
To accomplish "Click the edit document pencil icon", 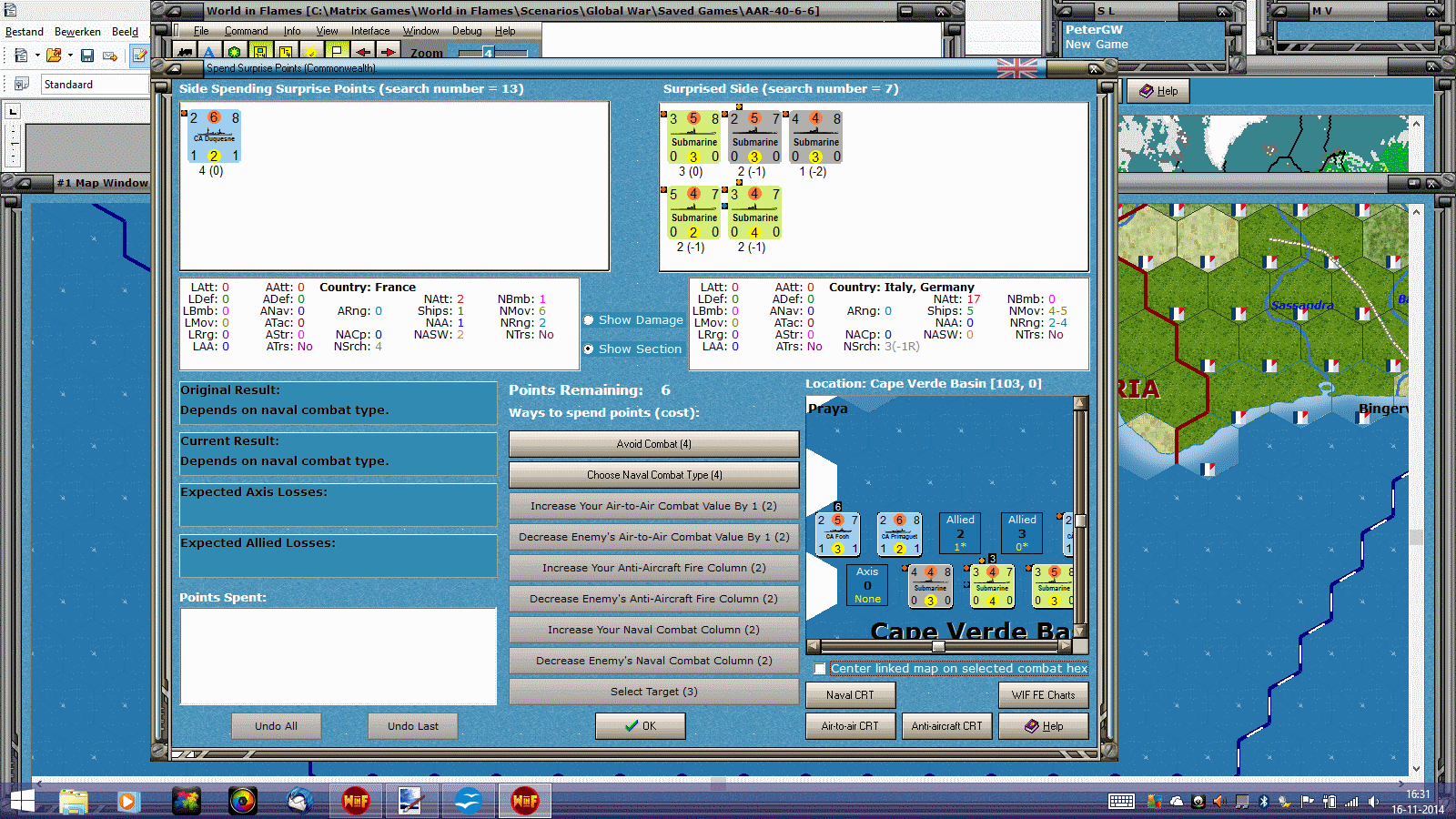I will (139, 56).
